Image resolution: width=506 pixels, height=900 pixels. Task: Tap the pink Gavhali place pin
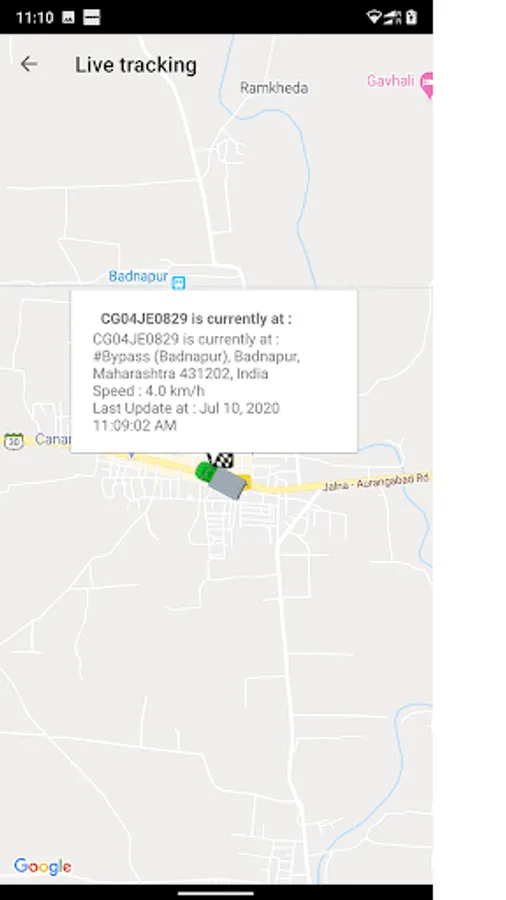point(427,85)
